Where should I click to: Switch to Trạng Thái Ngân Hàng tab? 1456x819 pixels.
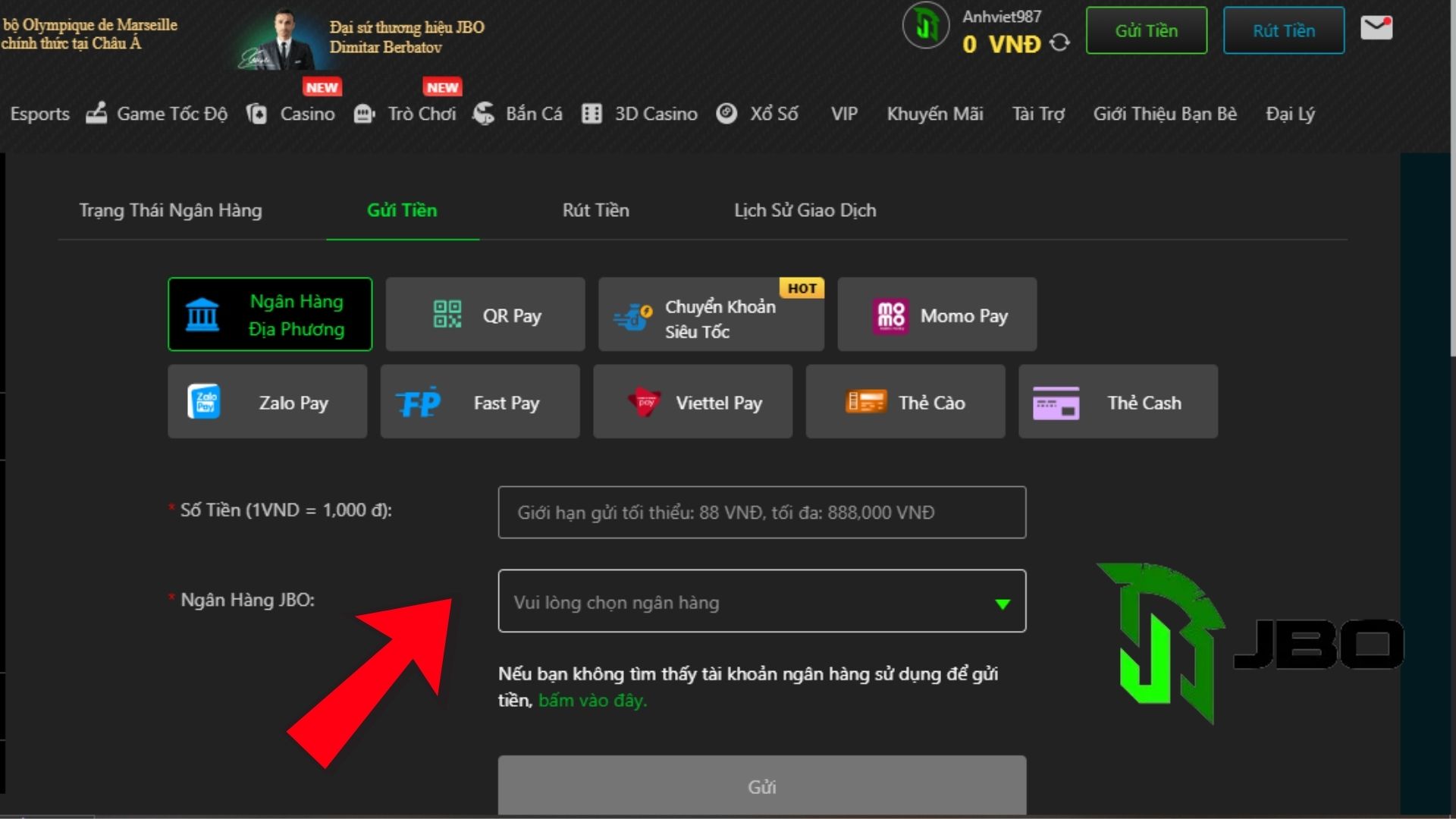pyautogui.click(x=171, y=210)
